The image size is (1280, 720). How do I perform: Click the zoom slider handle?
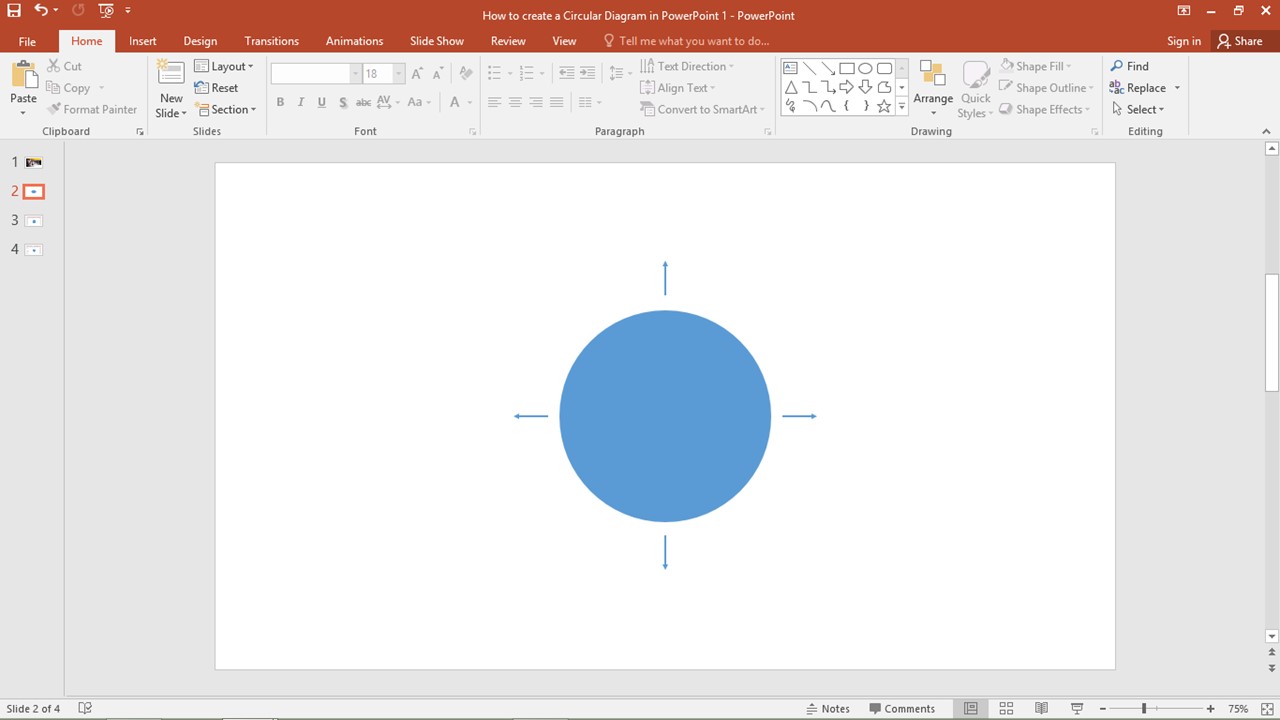pyautogui.click(x=1144, y=708)
